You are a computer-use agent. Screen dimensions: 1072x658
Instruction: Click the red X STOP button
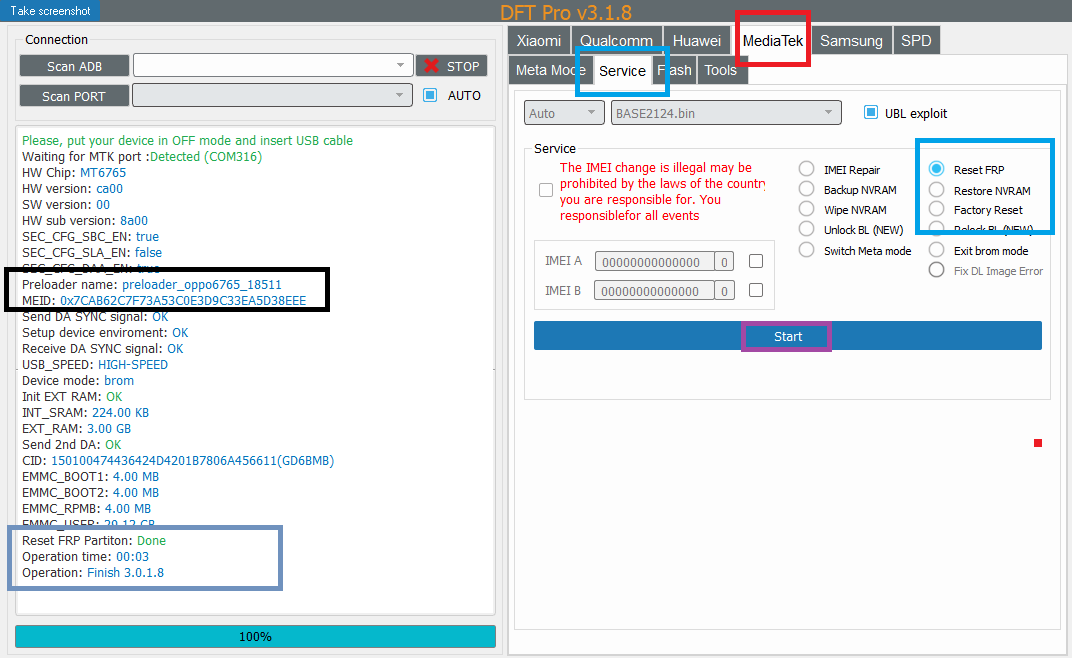(x=451, y=66)
